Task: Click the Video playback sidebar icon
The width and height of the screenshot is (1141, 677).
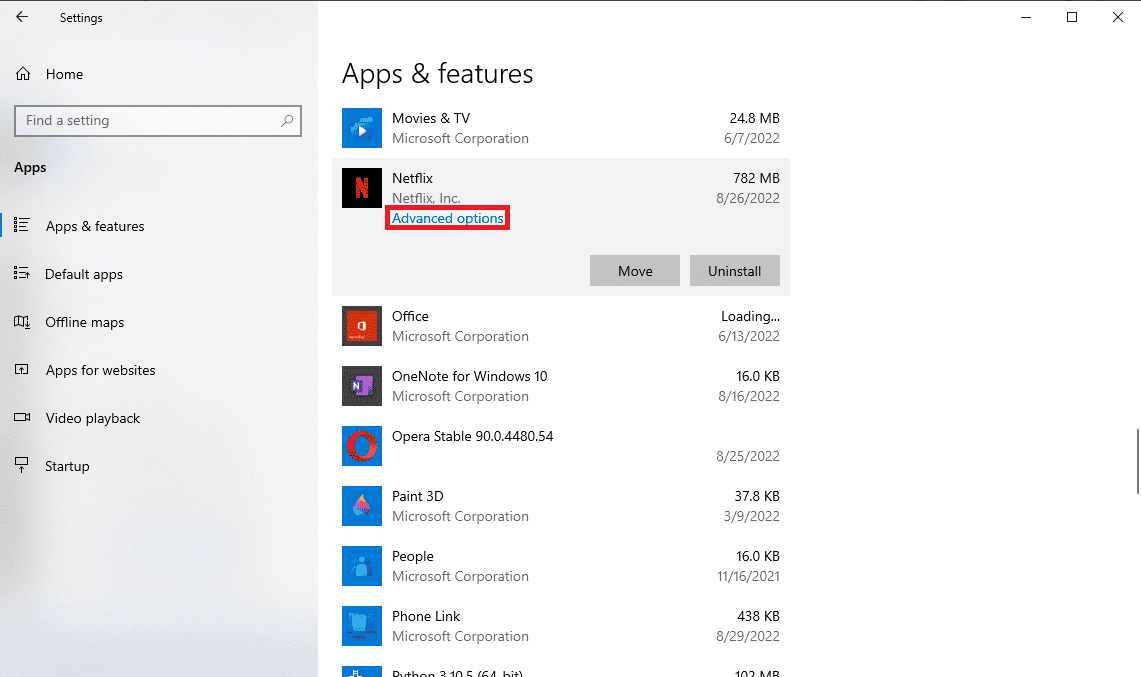Action: (22, 417)
